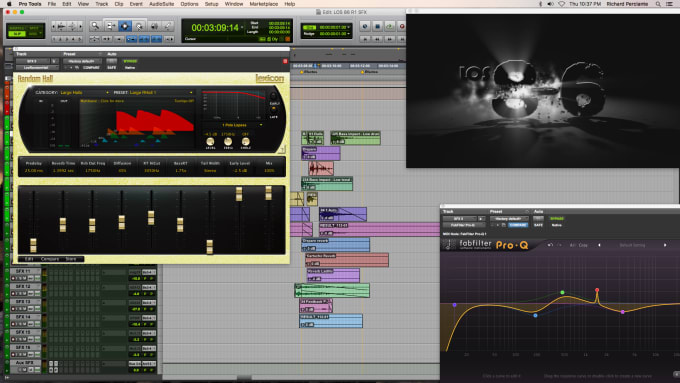Click Spotlight search icon in menu bar
This screenshot has width=680, height=383.
(x=658, y=4)
